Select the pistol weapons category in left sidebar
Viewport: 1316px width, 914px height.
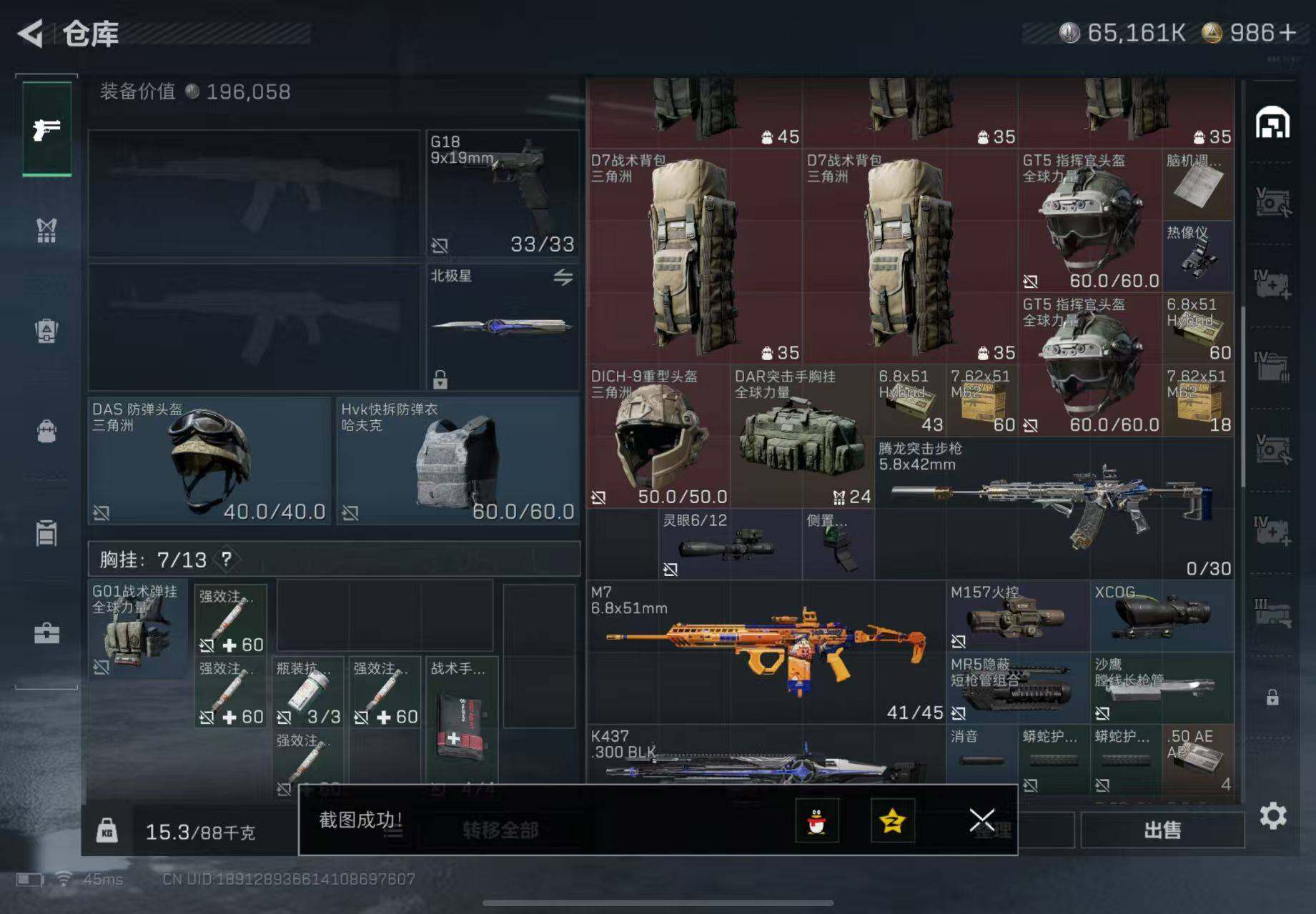coord(46,129)
